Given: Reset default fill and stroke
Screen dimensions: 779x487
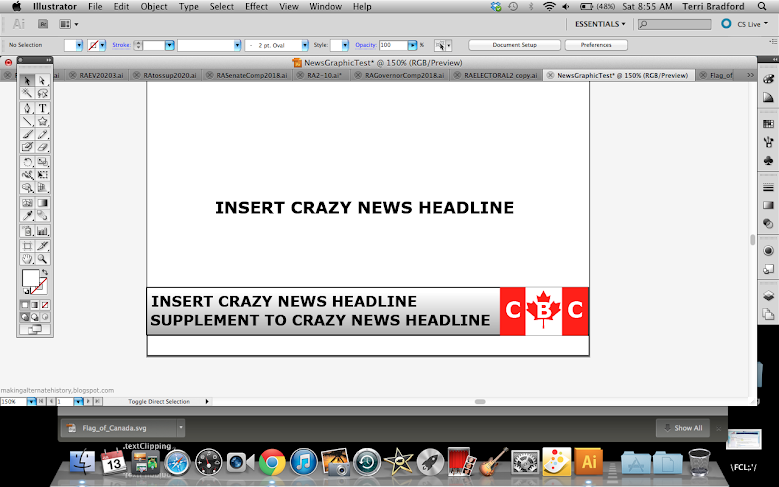Looking at the screenshot, I should pyautogui.click(x=26, y=291).
